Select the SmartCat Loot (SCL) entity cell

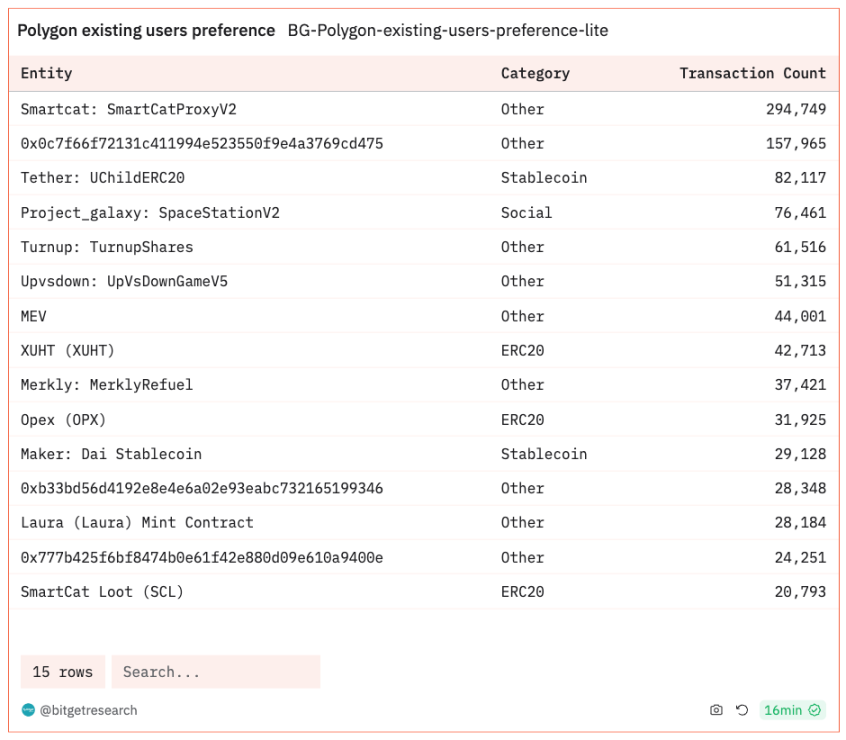(102, 592)
